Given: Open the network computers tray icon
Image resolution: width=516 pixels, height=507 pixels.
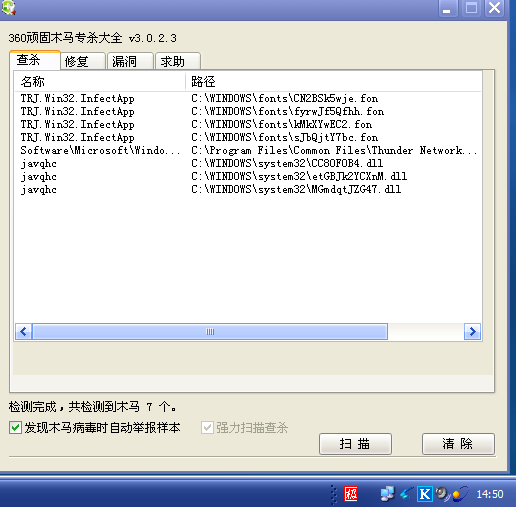Looking at the screenshot, I should (387, 494).
